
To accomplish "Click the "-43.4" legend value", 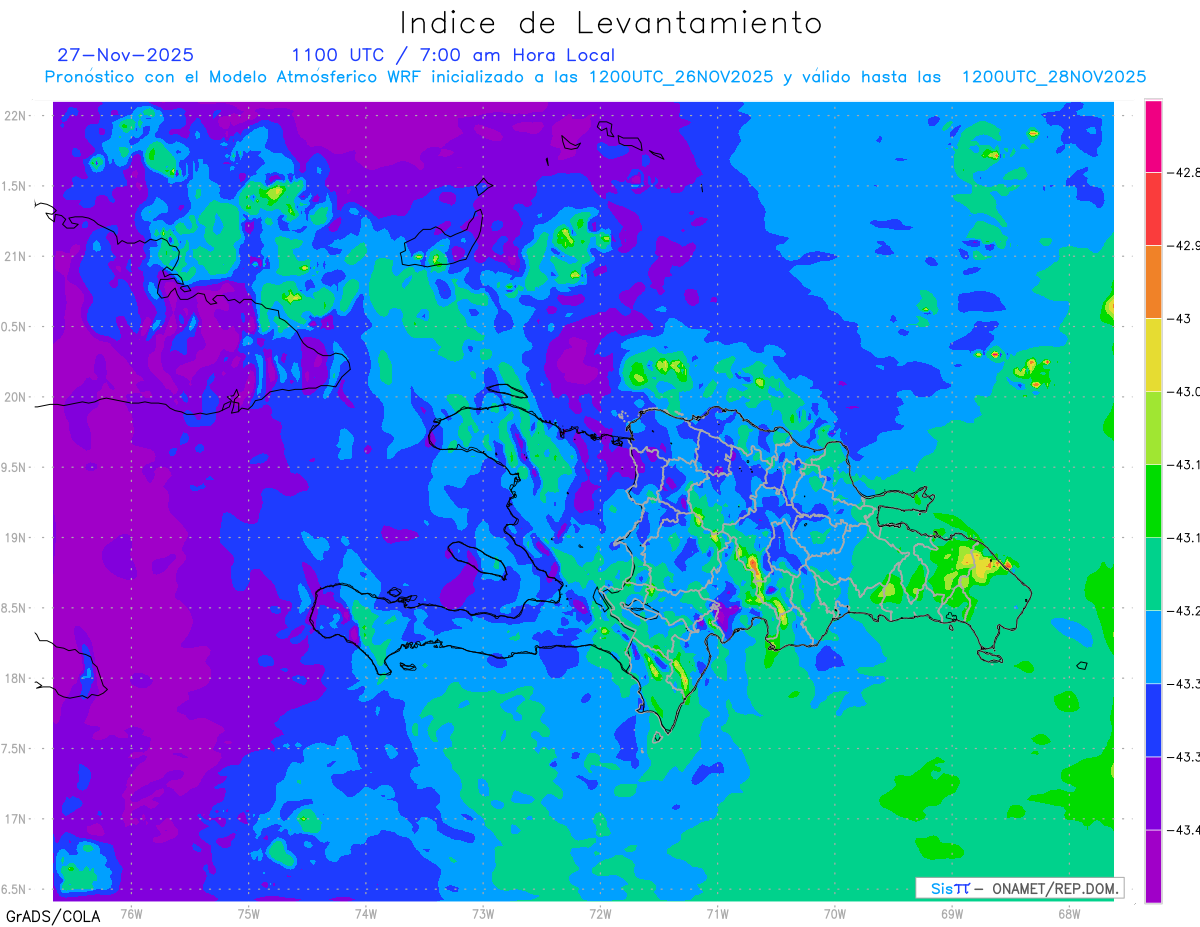I will 1186,830.
